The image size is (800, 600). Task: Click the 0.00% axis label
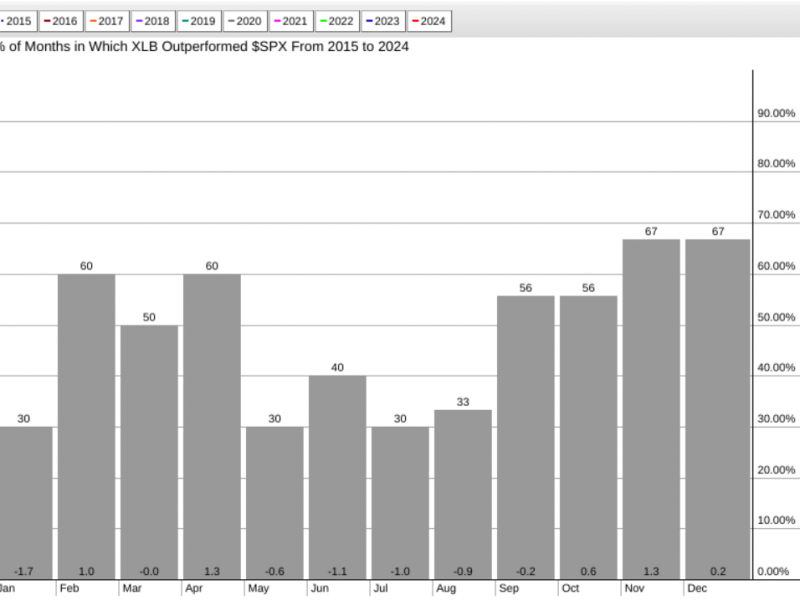point(773,571)
